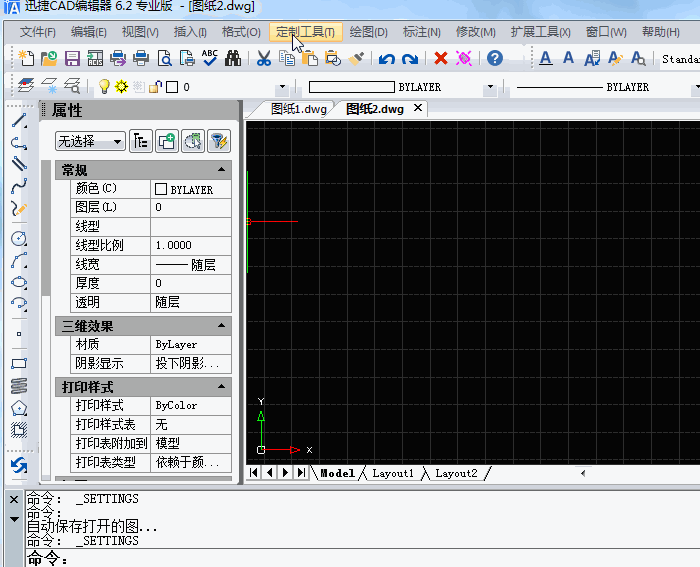Collapse the 打印样式 section
Image resolution: width=700 pixels, height=567 pixels.
point(221,387)
